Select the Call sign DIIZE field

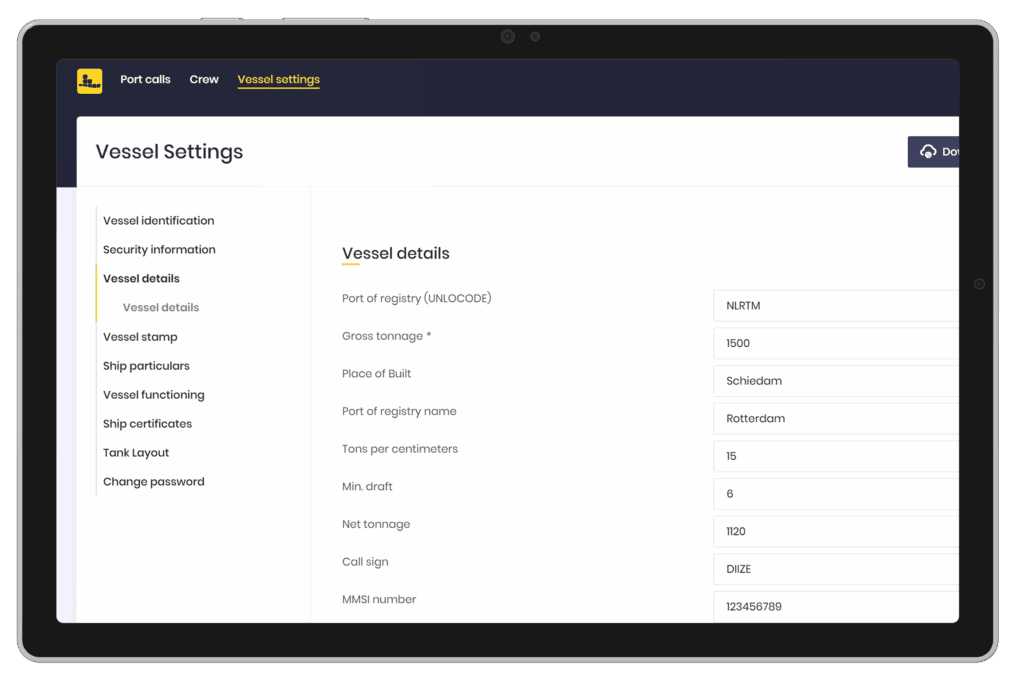tap(835, 569)
